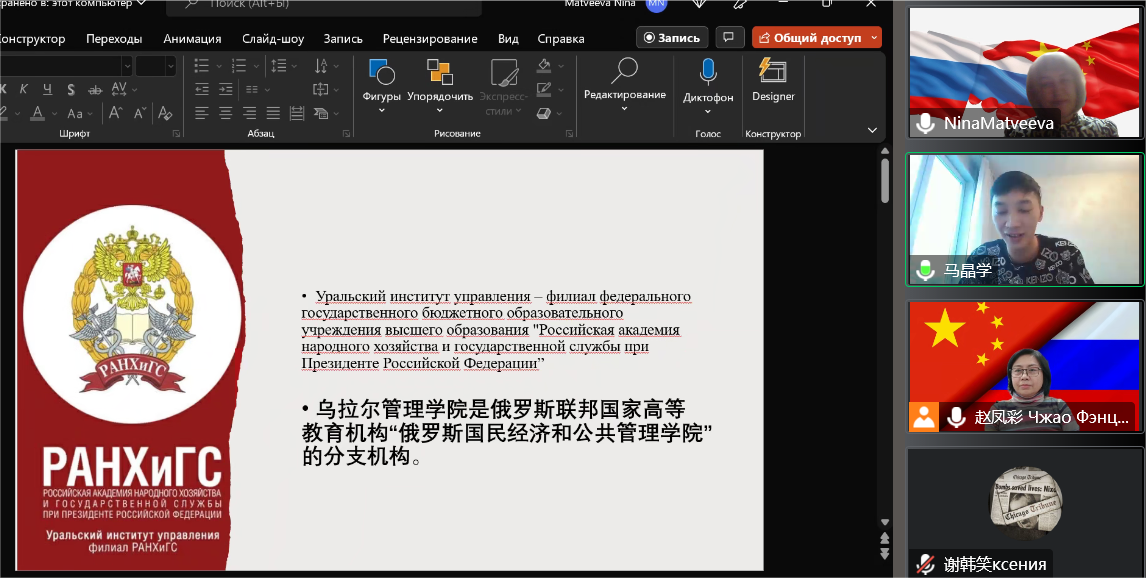Toggle NinaMatveeva's microphone
The image size is (1146, 578).
925,123
